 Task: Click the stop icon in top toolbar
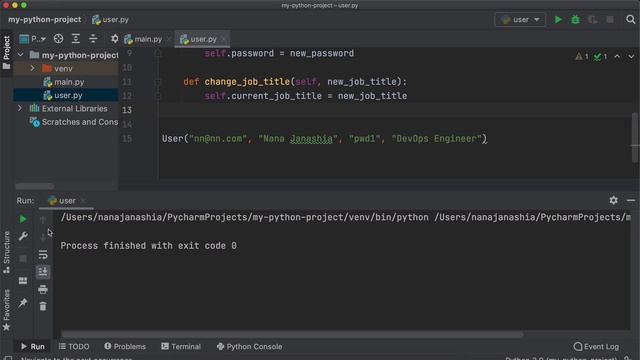[610, 20]
